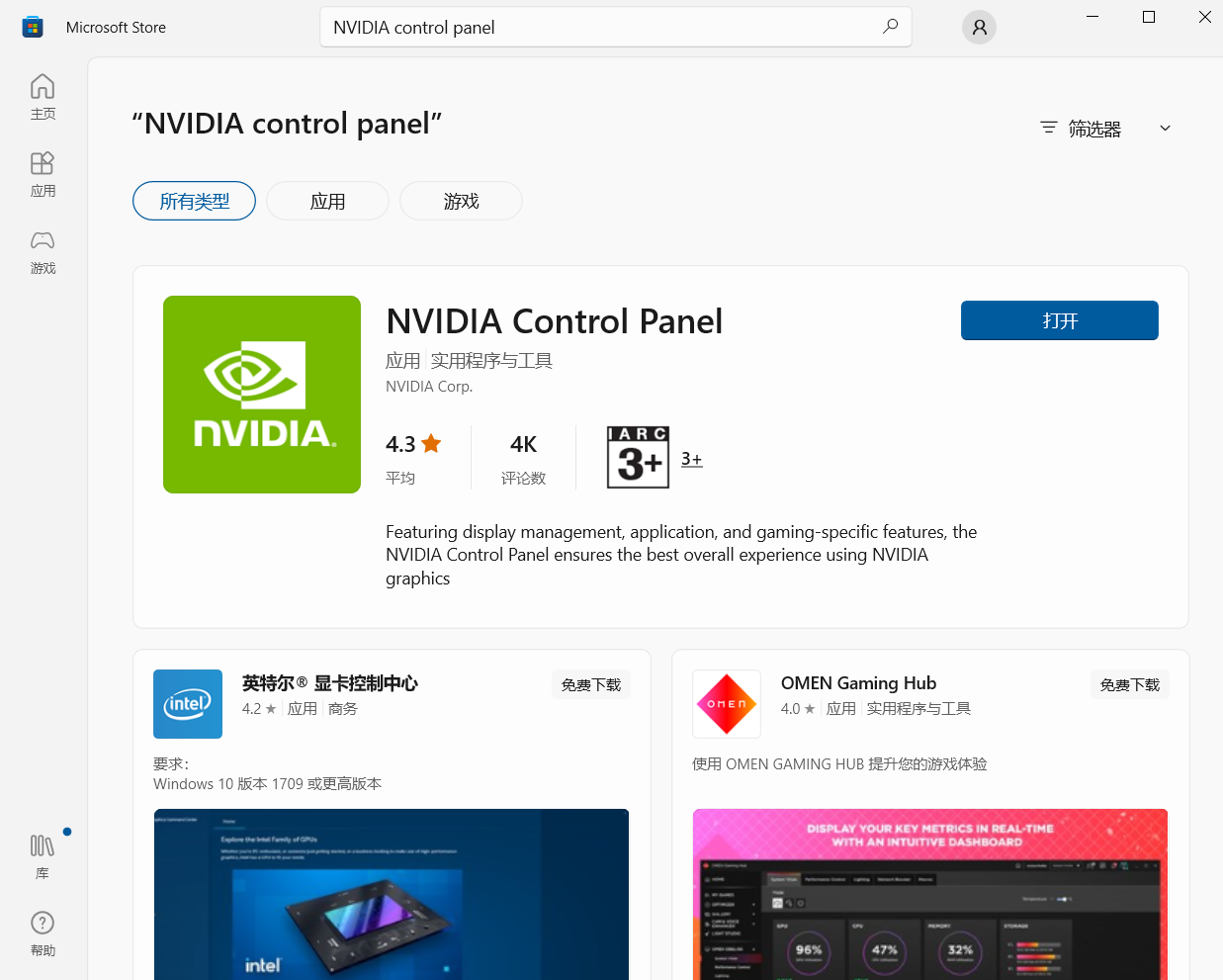Viewport: 1223px width, 980px height.
Task: Open the user account profile icon
Action: tap(979, 27)
